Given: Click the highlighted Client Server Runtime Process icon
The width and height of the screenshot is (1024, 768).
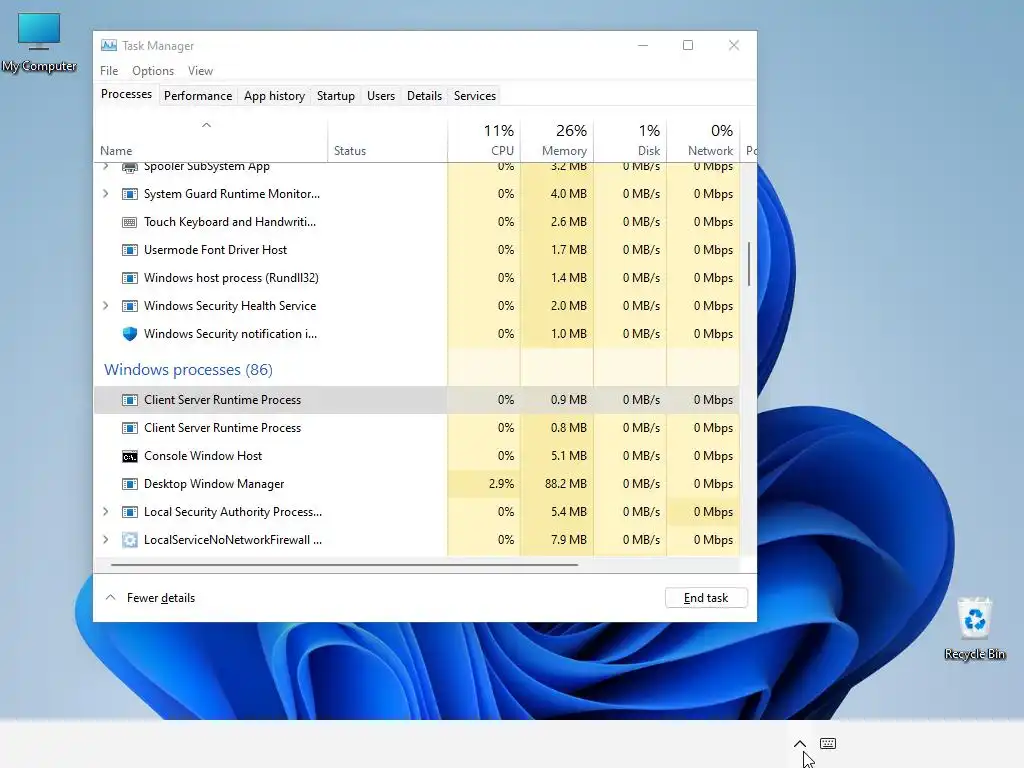Looking at the screenshot, I should 130,400.
